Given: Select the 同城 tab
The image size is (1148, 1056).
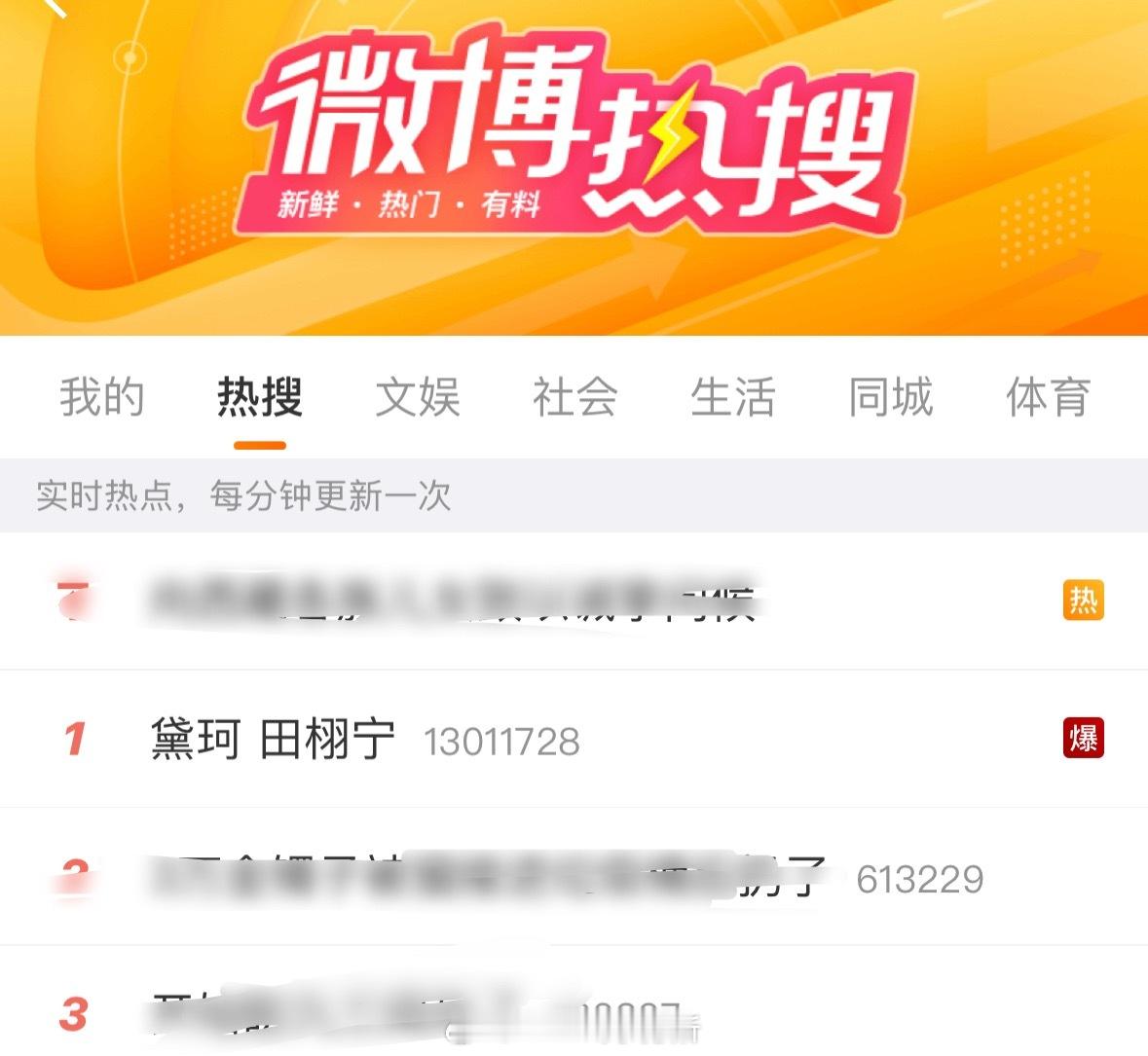Looking at the screenshot, I should tap(891, 397).
